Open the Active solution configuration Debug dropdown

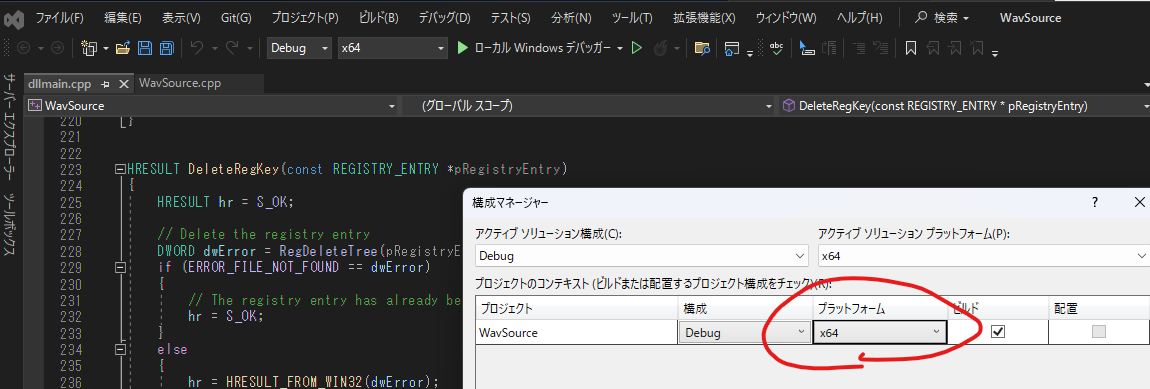[x=642, y=256]
